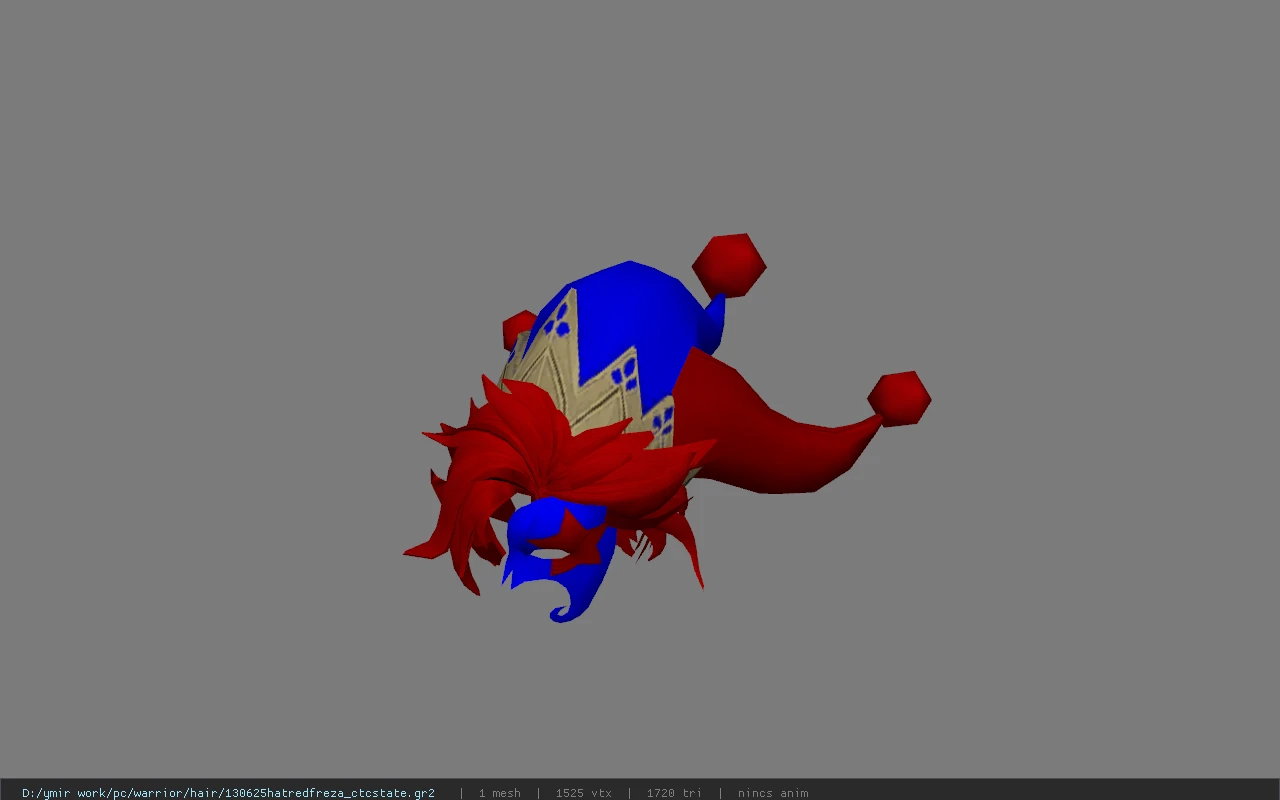1280x800 pixels.
Task: Click the "1525 vtx" vertex count
Action: coord(584,793)
